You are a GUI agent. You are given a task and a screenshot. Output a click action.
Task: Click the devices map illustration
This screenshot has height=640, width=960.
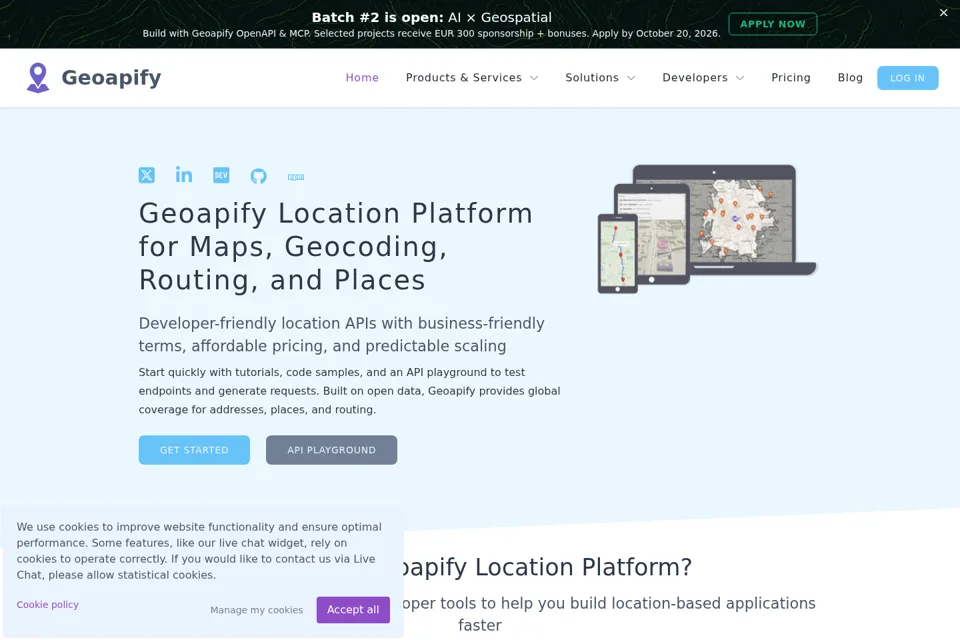tap(707, 228)
